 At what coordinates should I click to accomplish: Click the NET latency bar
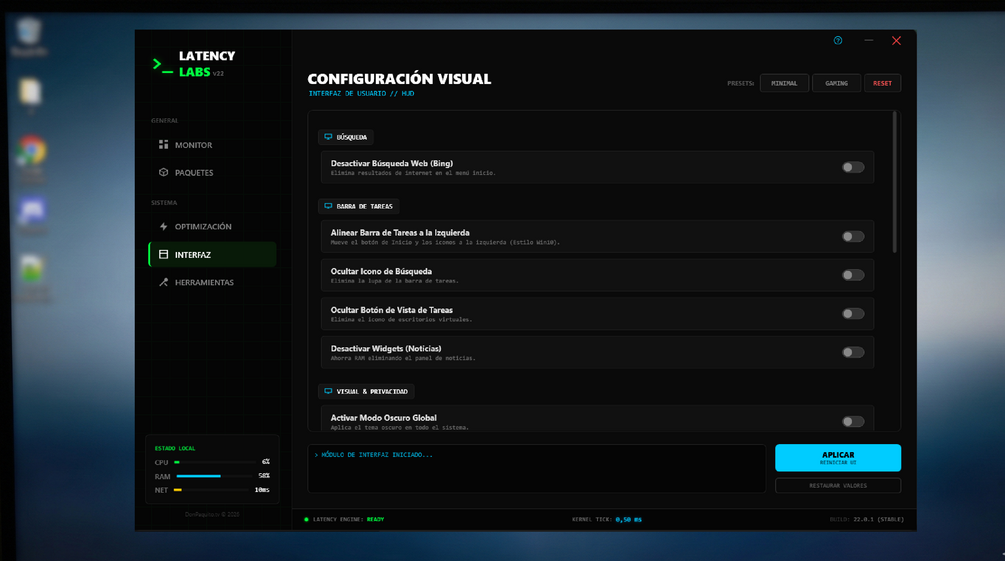pos(213,490)
